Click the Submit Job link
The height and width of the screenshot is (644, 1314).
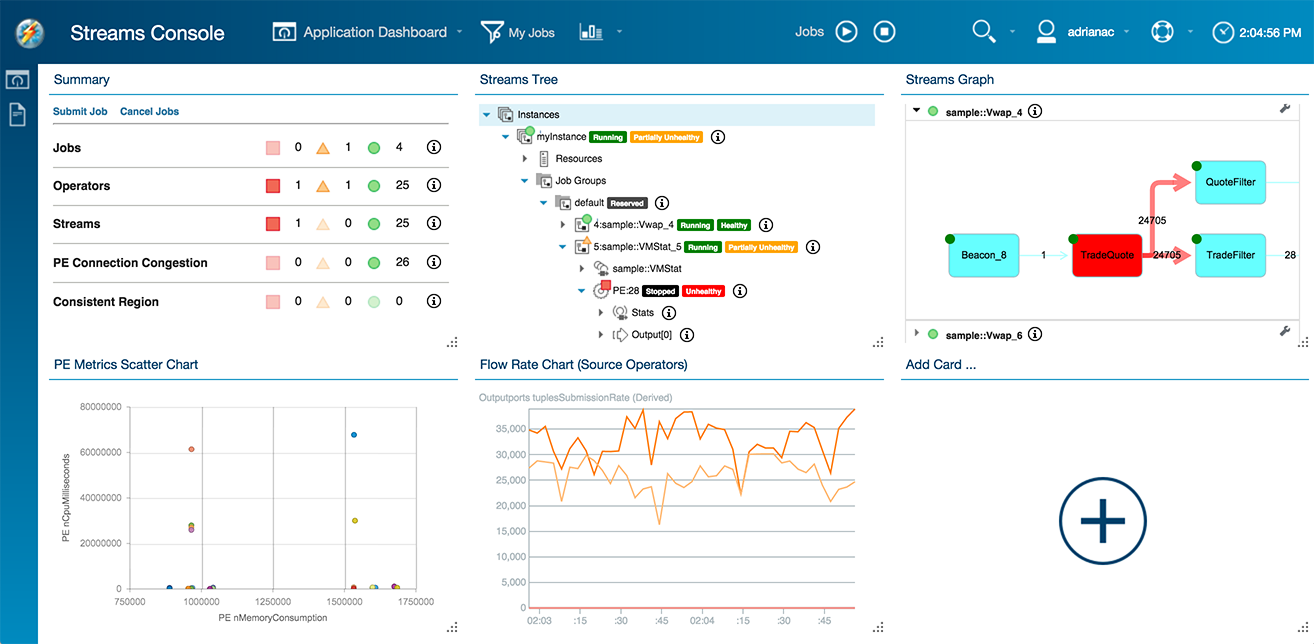click(x=80, y=111)
